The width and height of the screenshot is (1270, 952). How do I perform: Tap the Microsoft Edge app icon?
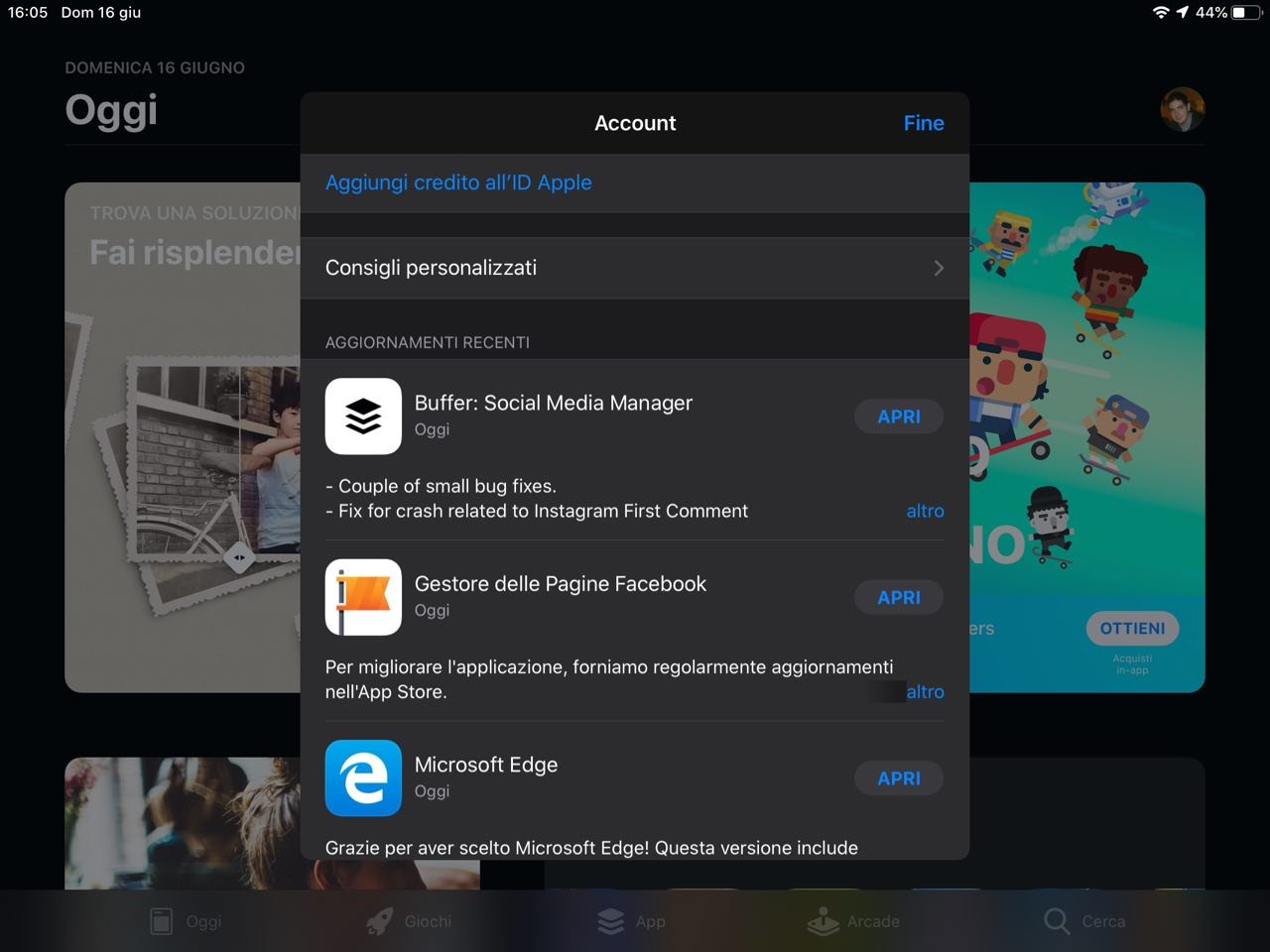click(x=363, y=778)
